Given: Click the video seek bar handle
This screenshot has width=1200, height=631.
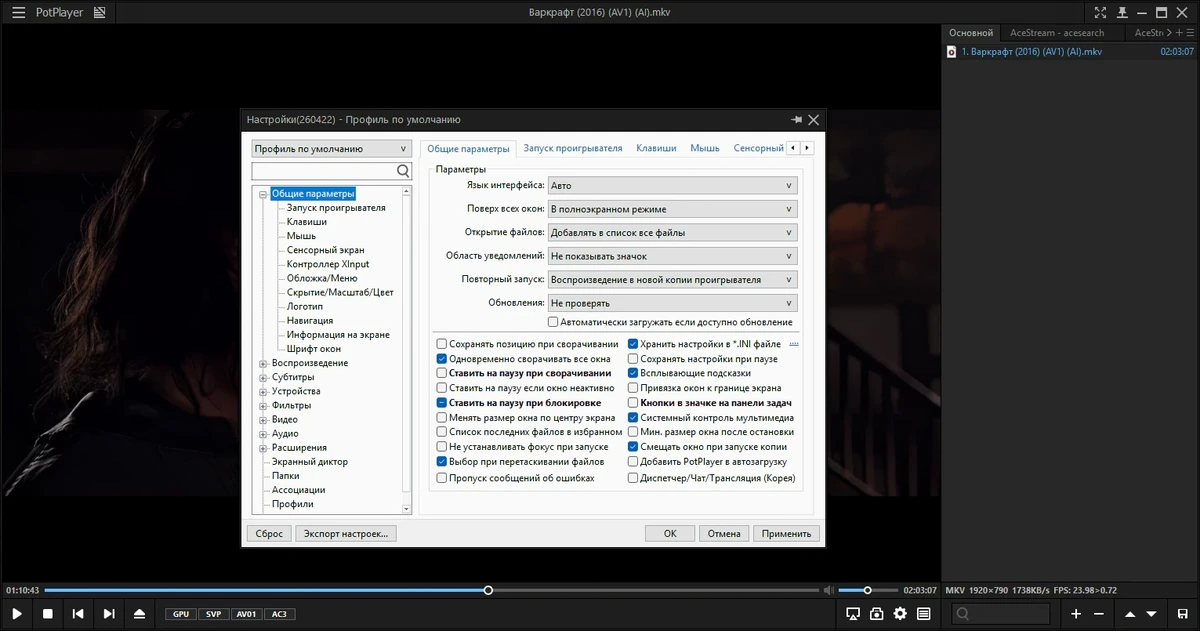Looking at the screenshot, I should tap(488, 590).
